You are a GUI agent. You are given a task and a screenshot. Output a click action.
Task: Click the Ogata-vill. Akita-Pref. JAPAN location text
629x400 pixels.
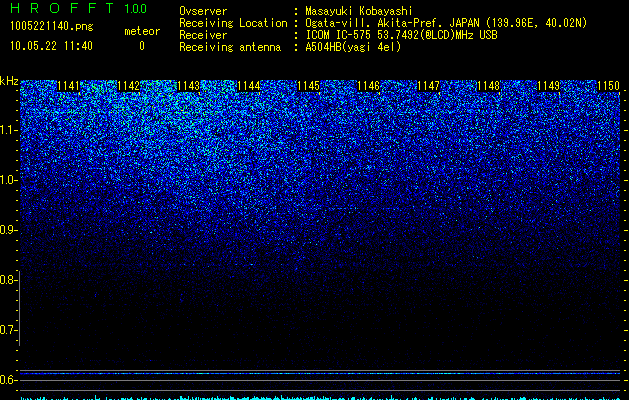[446, 23]
